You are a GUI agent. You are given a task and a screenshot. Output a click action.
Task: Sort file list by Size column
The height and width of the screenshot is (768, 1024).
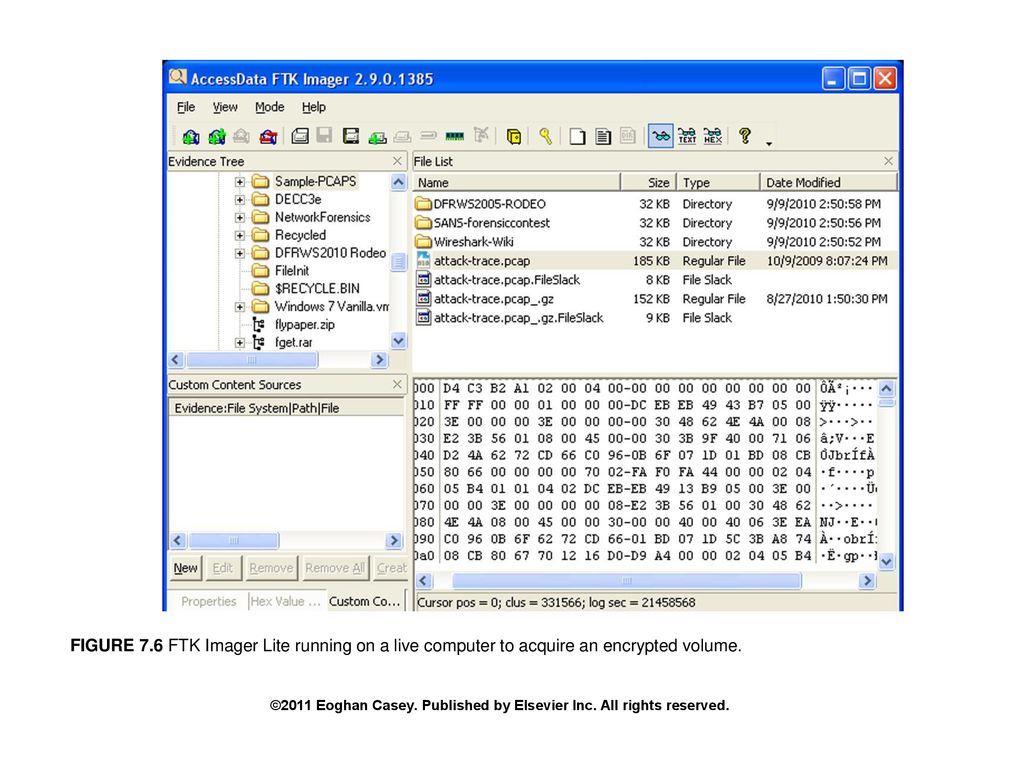coord(648,182)
